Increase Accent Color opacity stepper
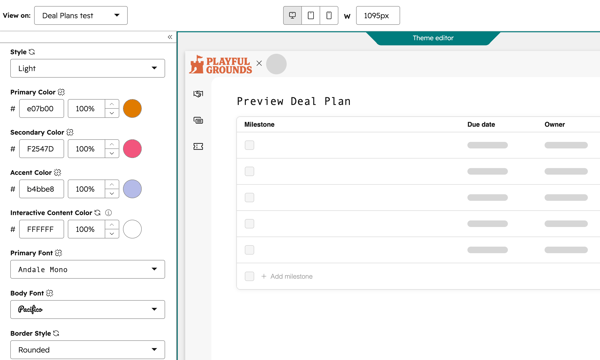 [x=112, y=184]
